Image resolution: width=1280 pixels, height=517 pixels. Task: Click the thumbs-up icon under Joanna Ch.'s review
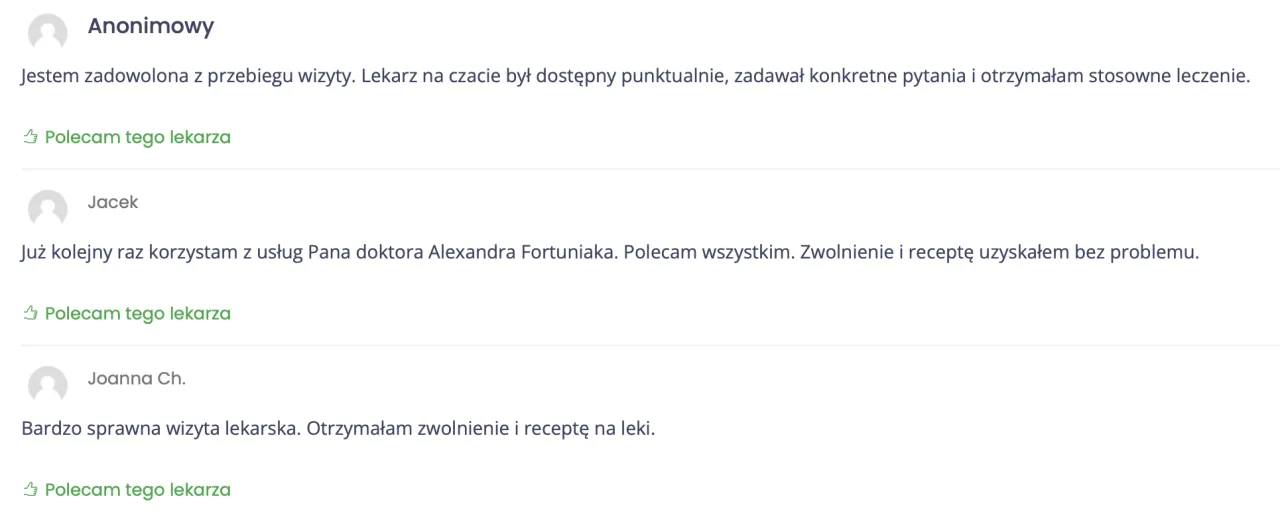[x=30, y=490]
